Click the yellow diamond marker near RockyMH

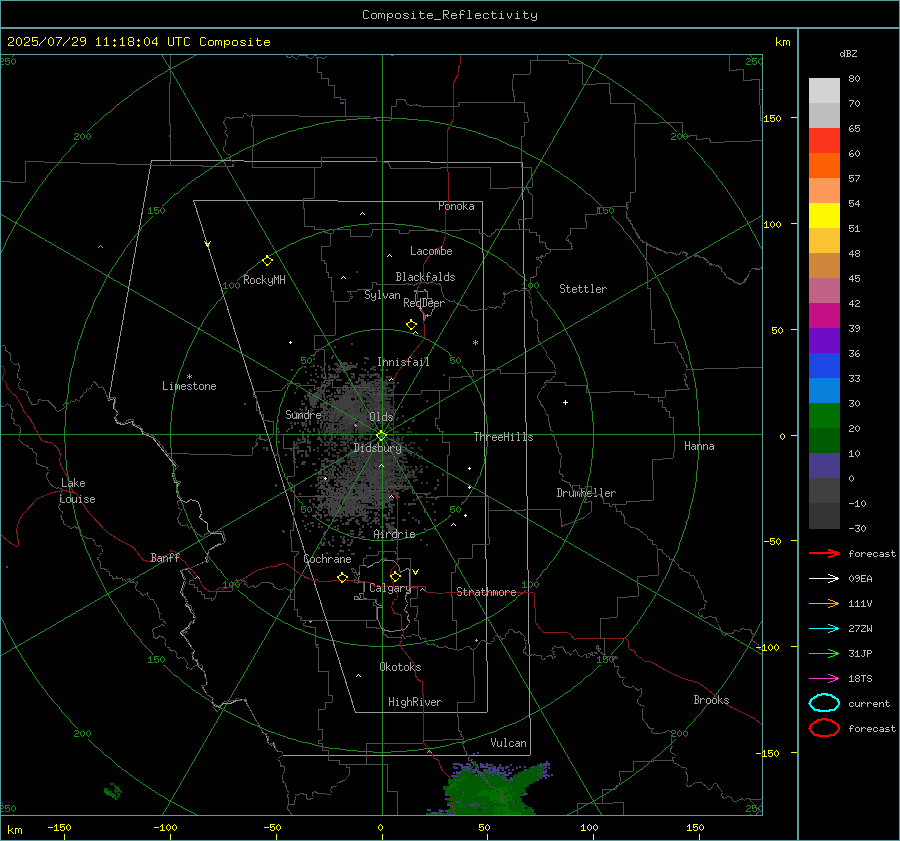[267, 261]
